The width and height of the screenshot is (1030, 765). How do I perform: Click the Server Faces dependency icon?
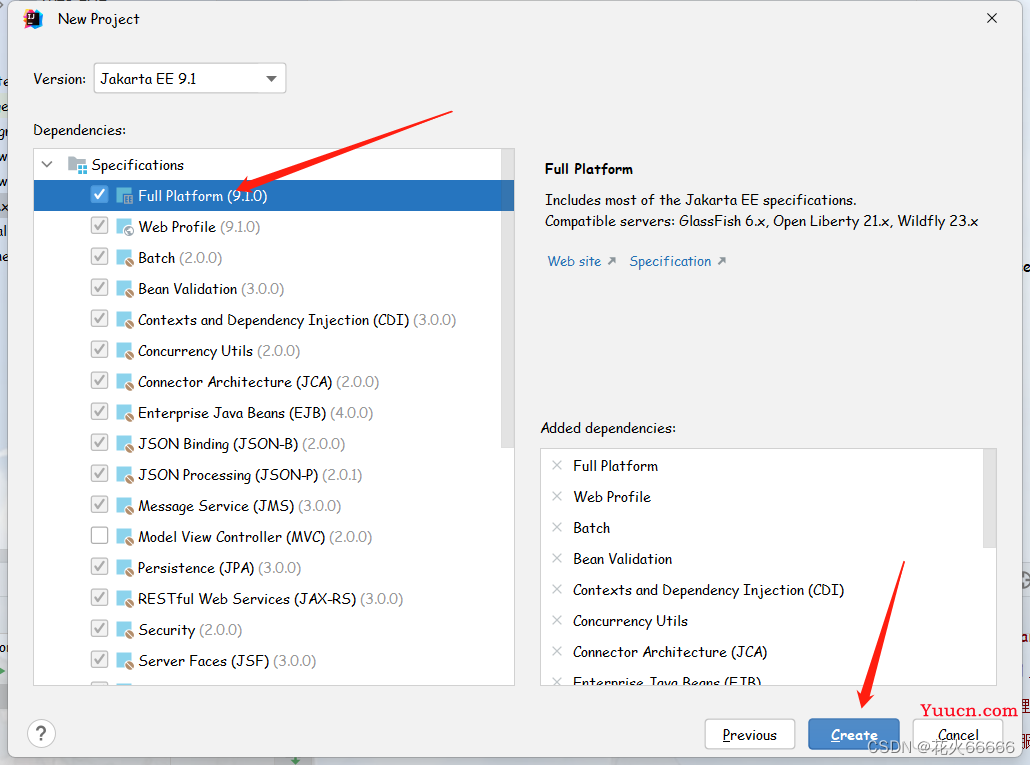(125, 661)
